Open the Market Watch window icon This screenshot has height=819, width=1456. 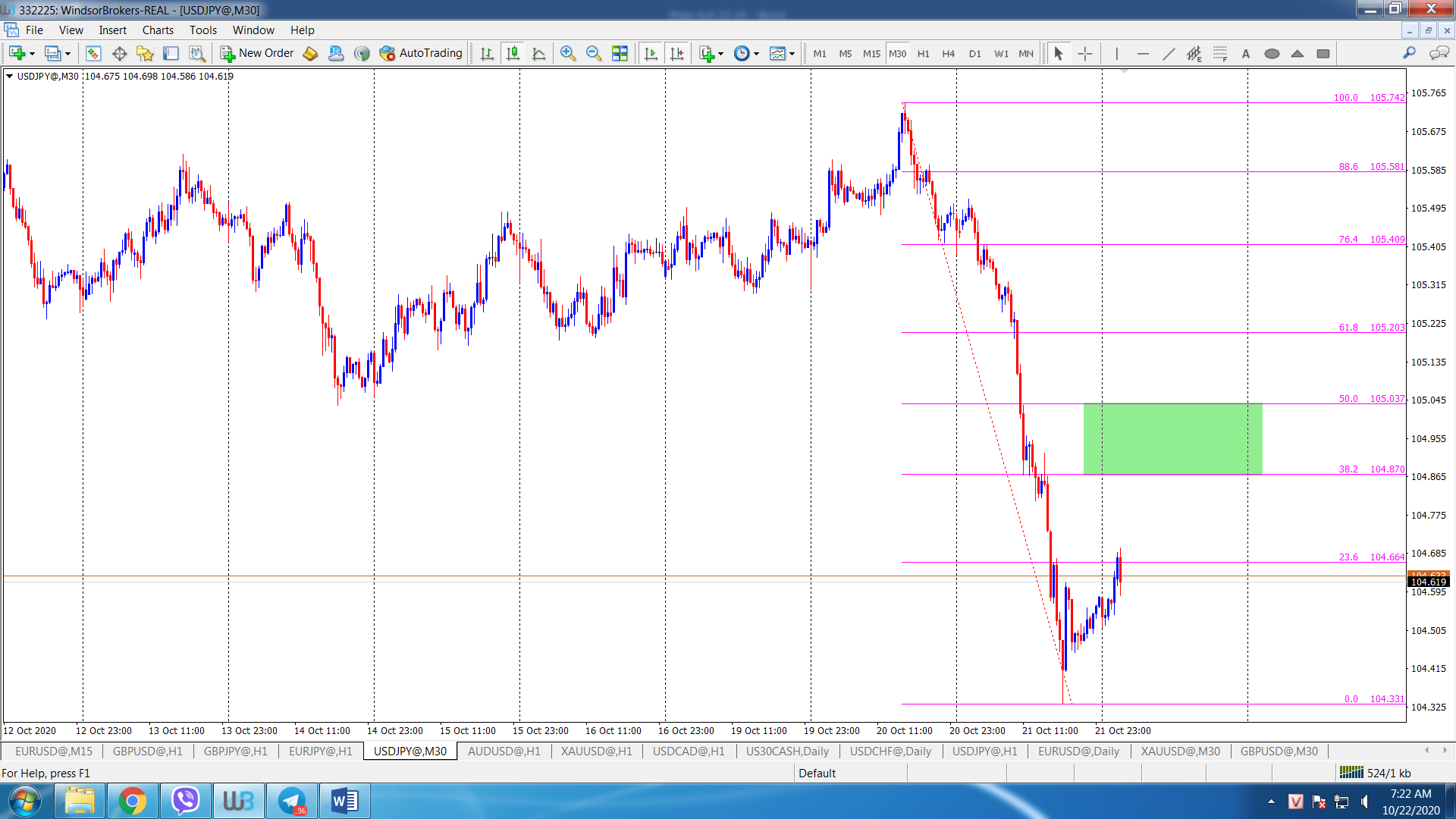click(93, 53)
